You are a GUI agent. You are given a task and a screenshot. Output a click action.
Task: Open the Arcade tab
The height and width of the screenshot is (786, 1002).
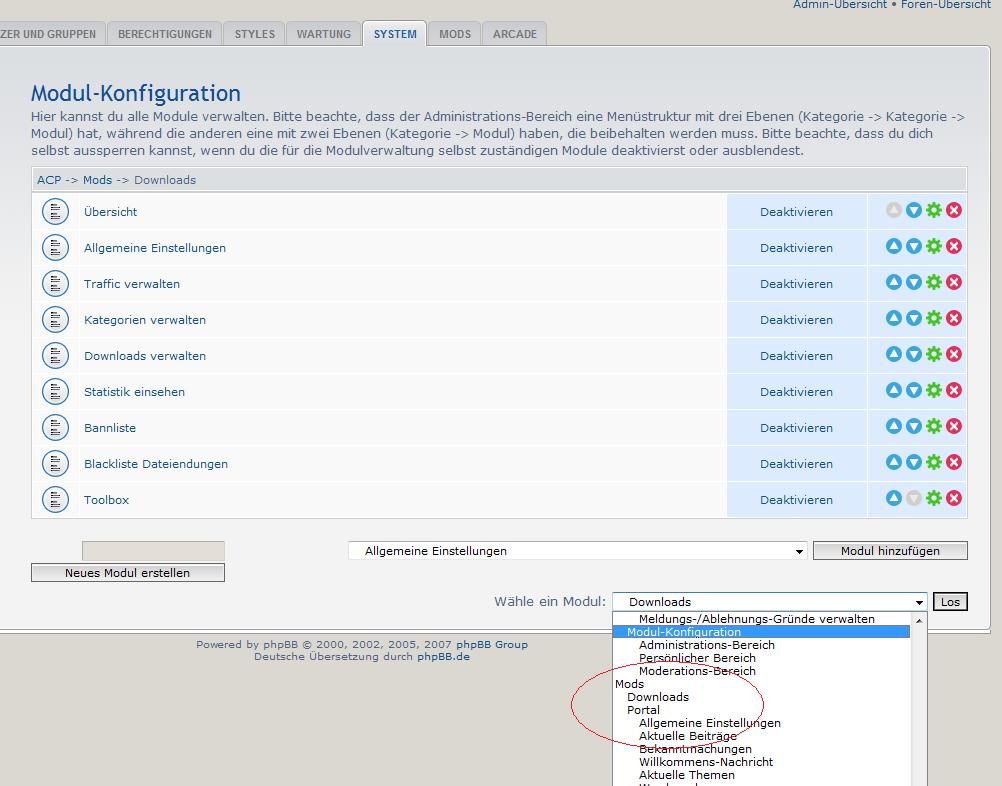[514, 34]
